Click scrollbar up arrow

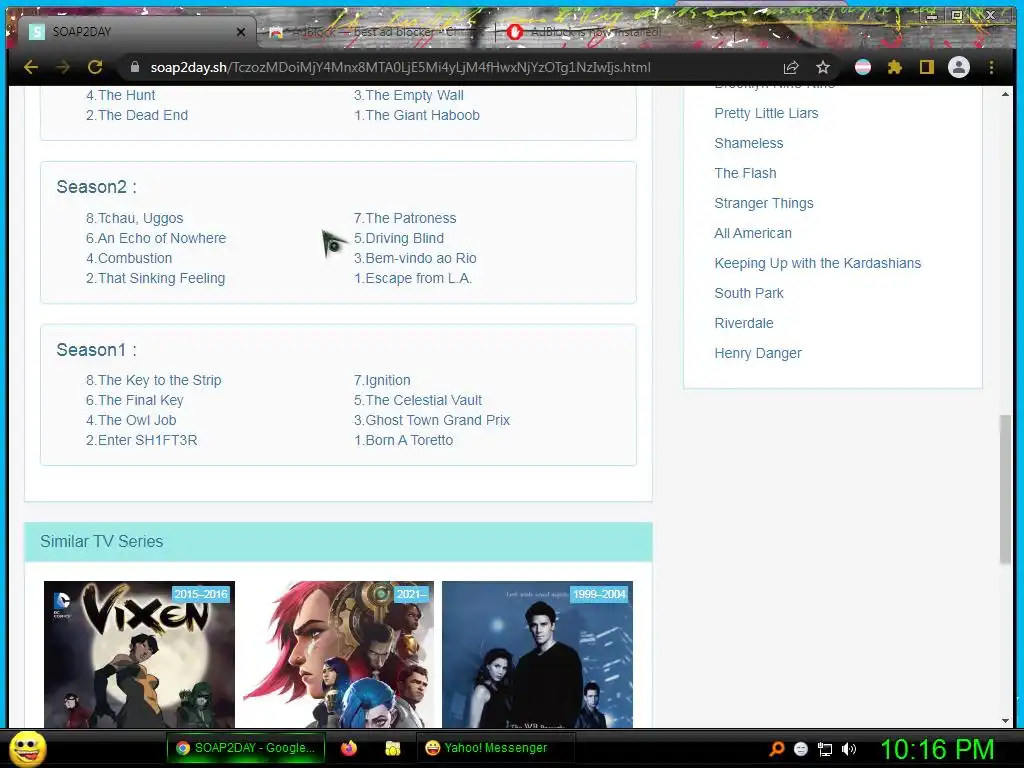coord(1005,95)
